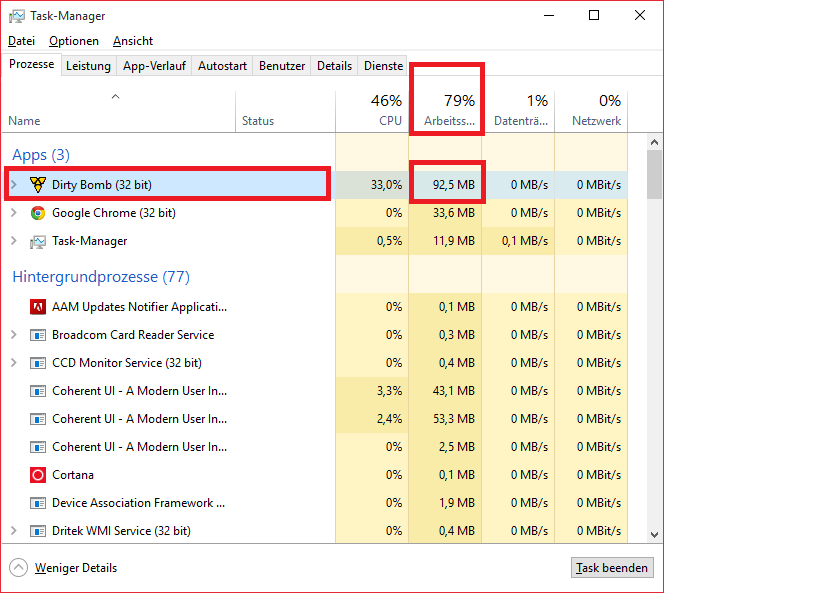819x593 pixels.
Task: Click the red Cortana icon
Action: 38,475
